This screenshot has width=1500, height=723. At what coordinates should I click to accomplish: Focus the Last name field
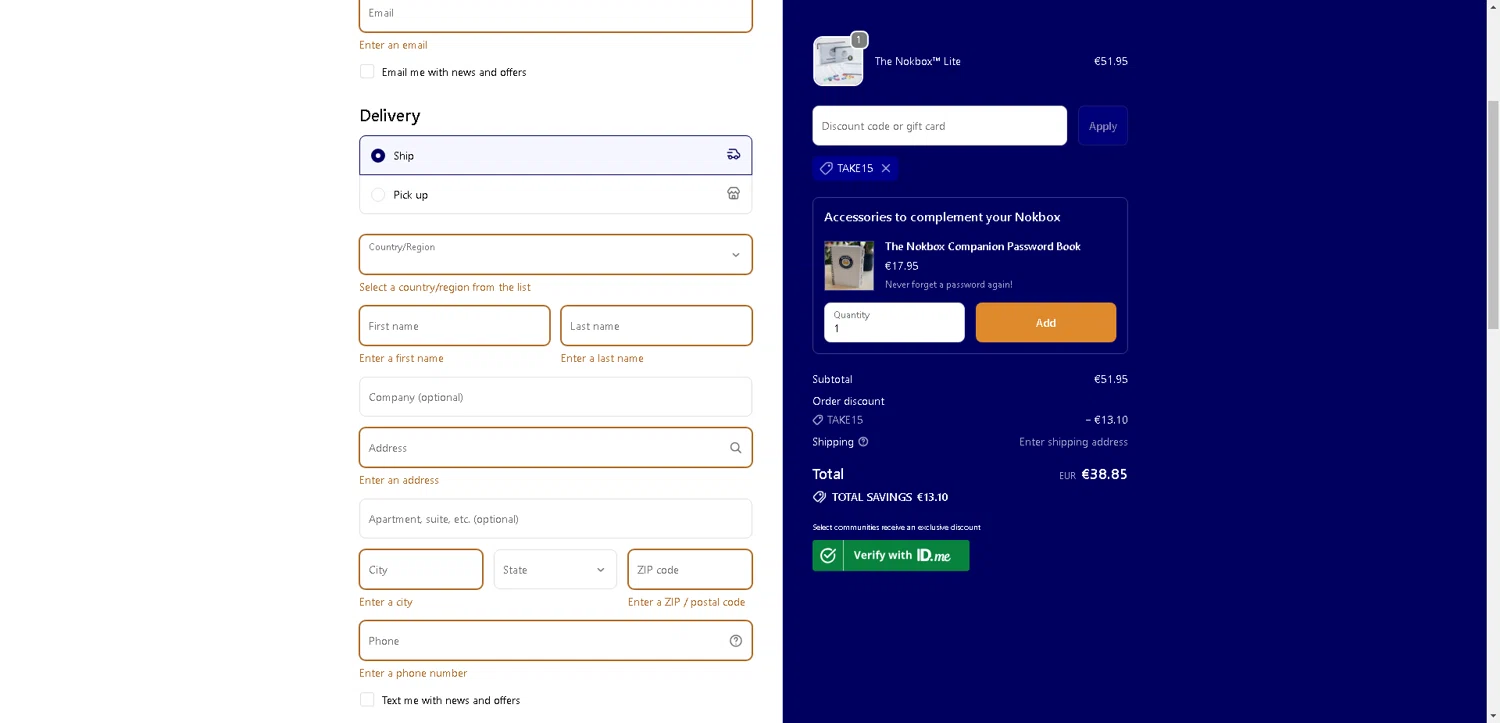(x=656, y=326)
